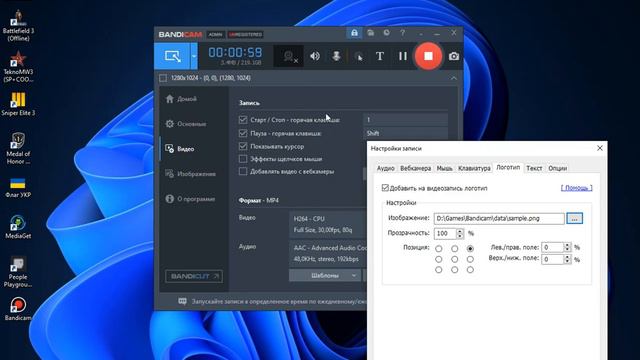Select top-center logo position radio
The height and width of the screenshot is (360, 640).
point(454,248)
